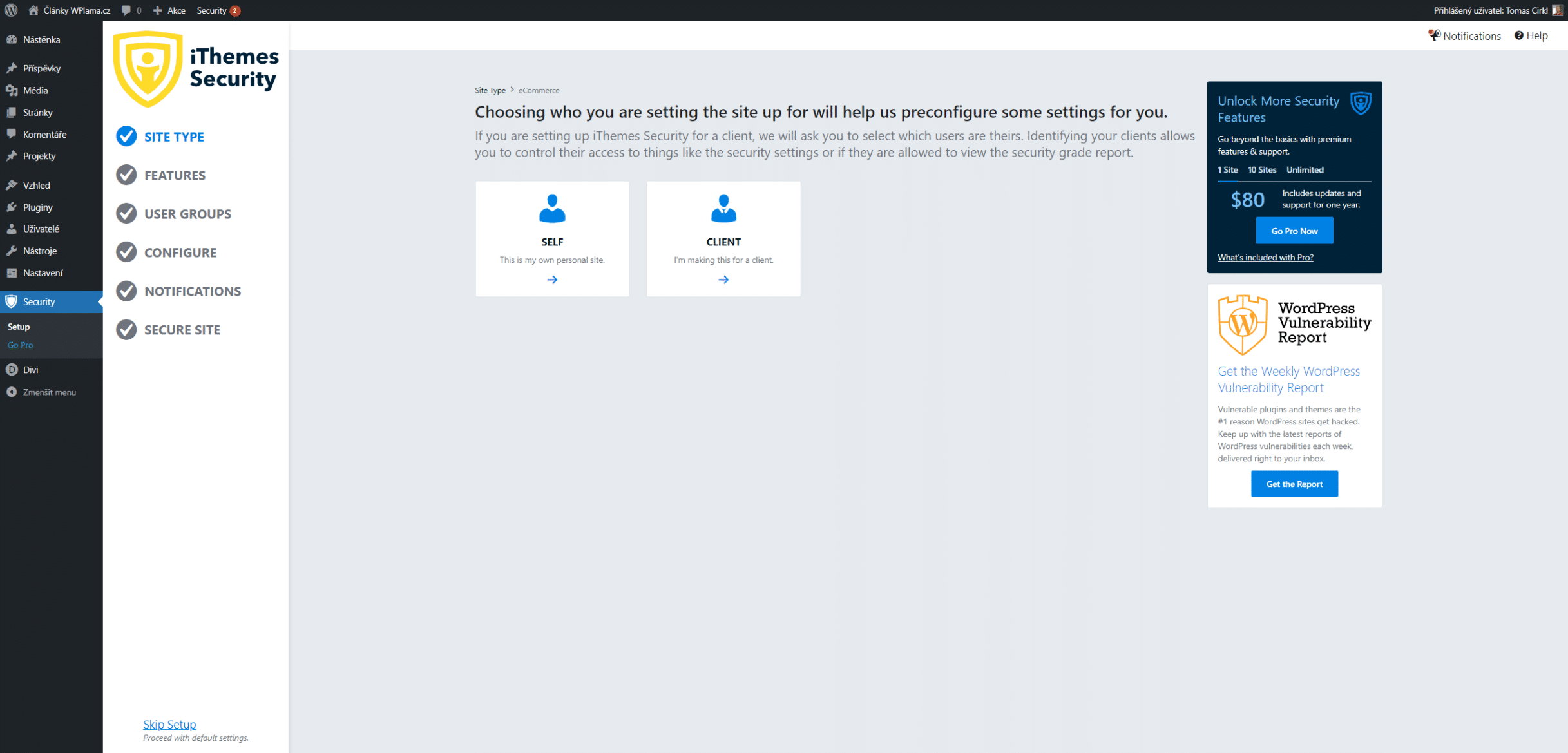Viewport: 1568px width, 753px height.
Task: Click the Stránky pages icon
Action: point(12,112)
